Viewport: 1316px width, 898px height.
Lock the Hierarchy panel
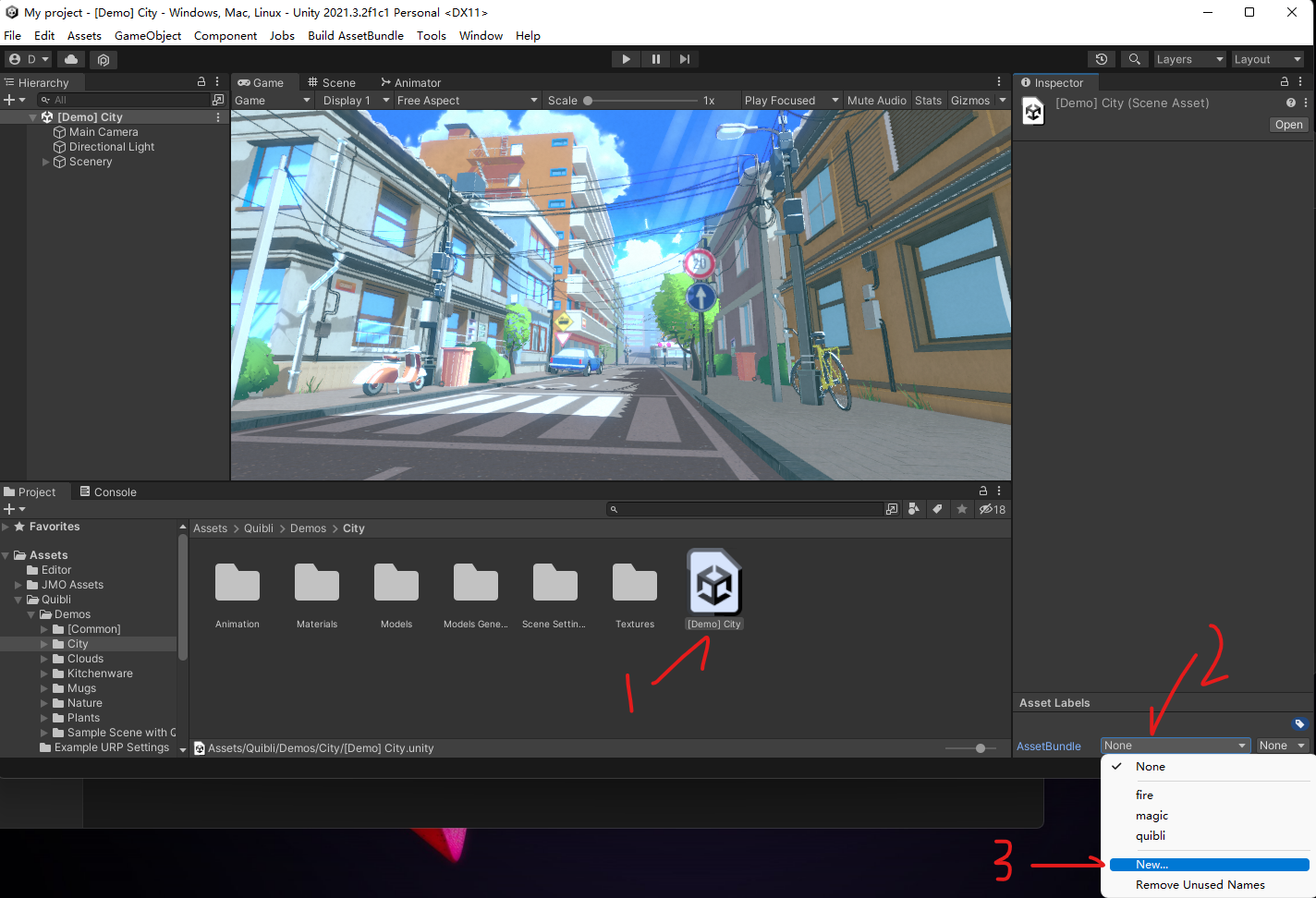[201, 82]
